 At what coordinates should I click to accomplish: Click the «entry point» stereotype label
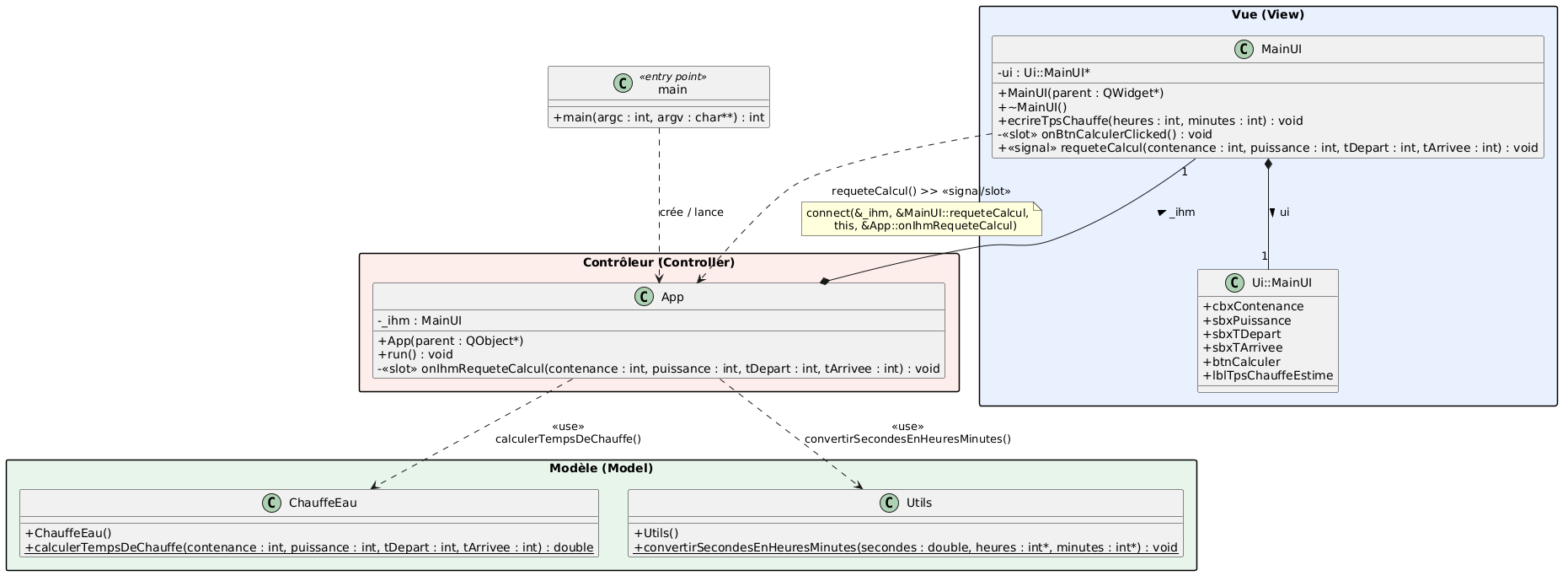tap(672, 77)
